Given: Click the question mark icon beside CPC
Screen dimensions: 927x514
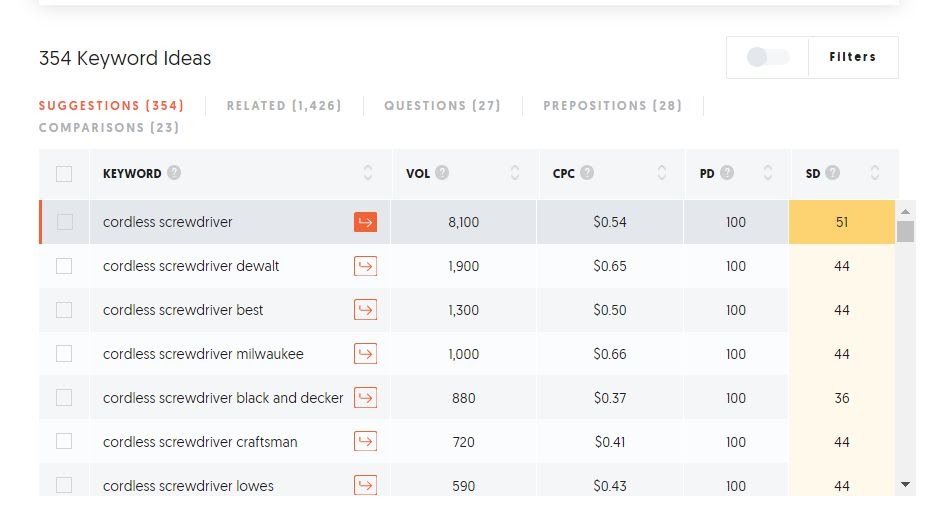Looking at the screenshot, I should [x=587, y=173].
